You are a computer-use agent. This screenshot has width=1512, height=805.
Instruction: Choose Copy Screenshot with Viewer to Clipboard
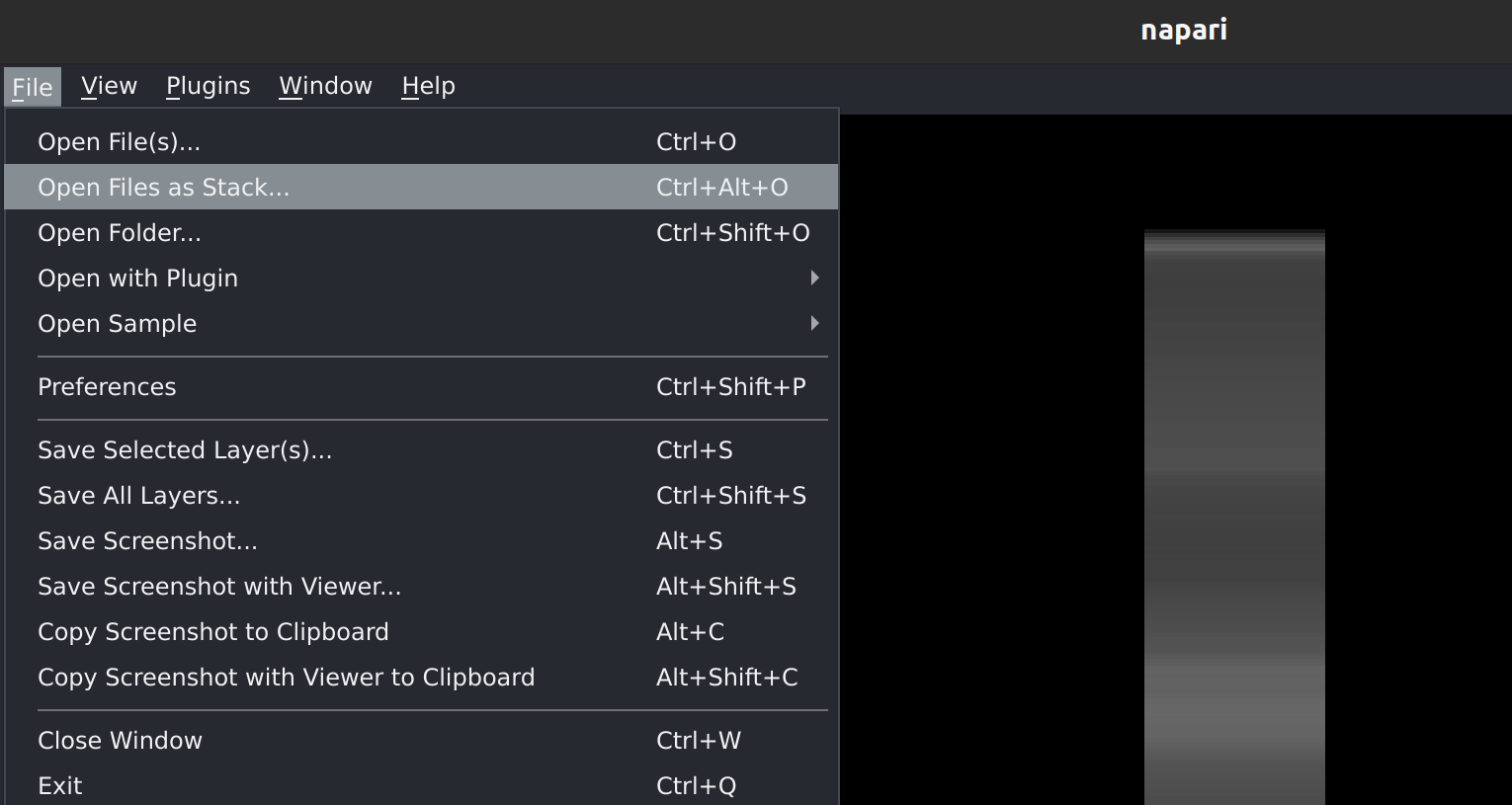pyautogui.click(x=421, y=678)
